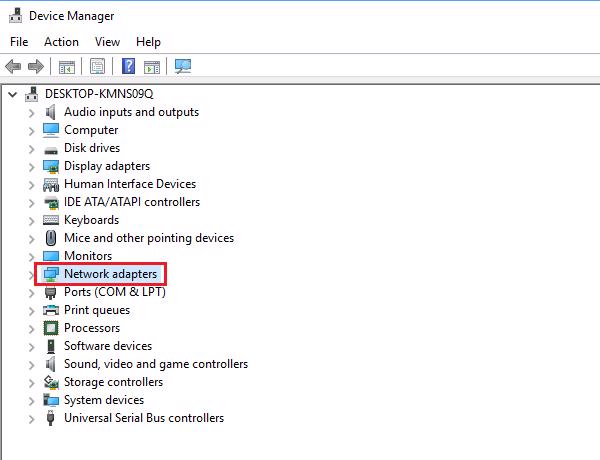Viewport: 600px width, 460px height.
Task: Click the blue Help question mark icon
Action: pyautogui.click(x=129, y=67)
